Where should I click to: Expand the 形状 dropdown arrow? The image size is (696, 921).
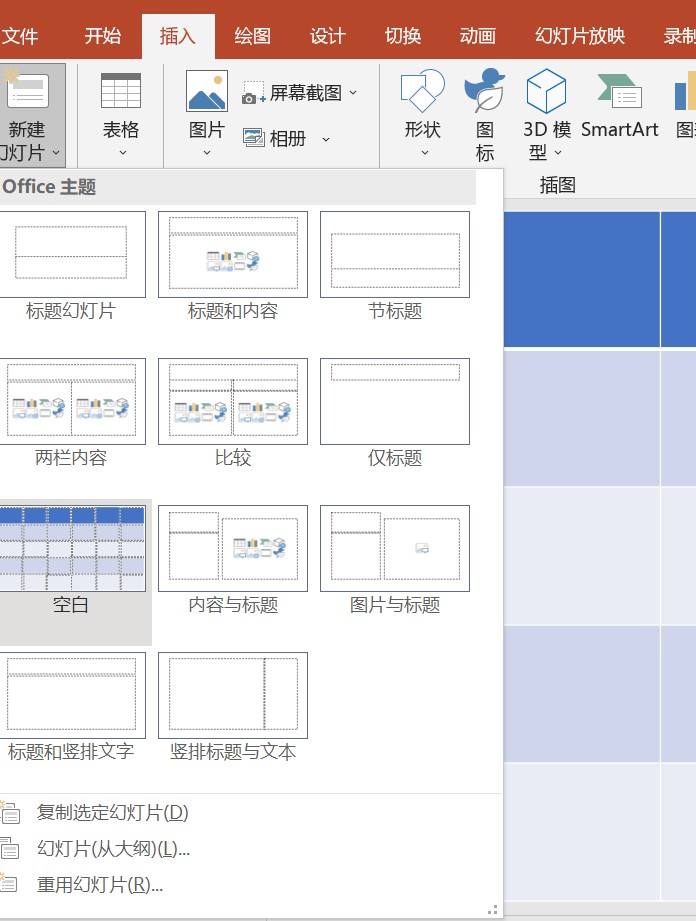[425, 153]
